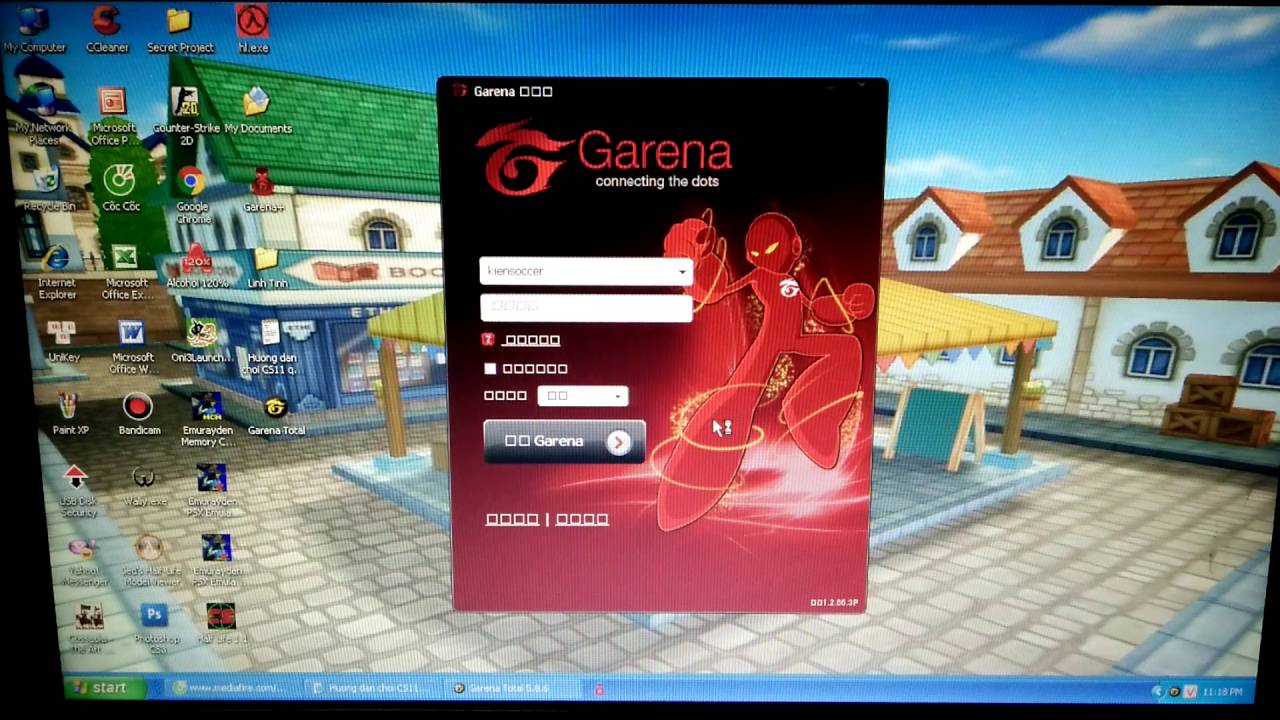This screenshot has width=1280, height=720.
Task: Open Emurayden Memory C... shortcut
Action: click(x=207, y=419)
